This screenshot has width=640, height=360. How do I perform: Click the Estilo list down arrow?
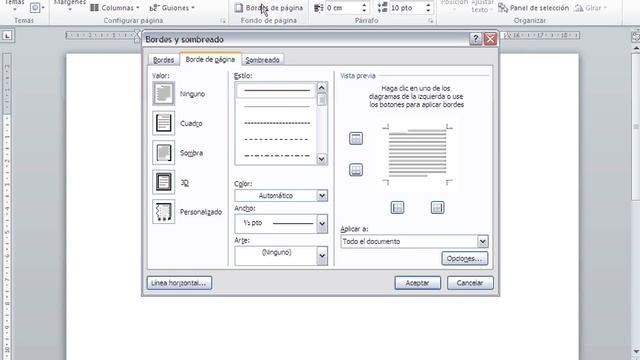point(322,159)
